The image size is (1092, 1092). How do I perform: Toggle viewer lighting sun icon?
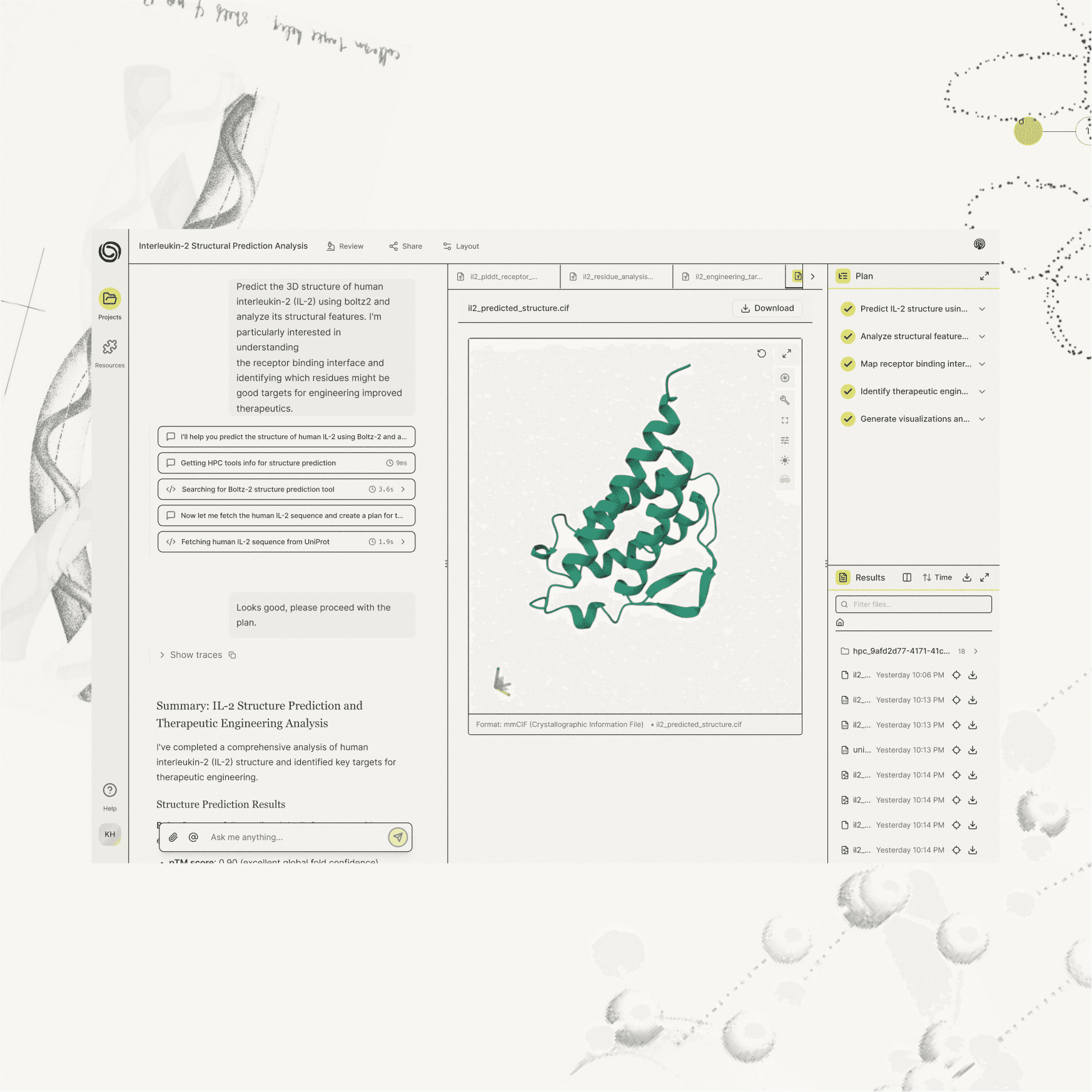coord(785,460)
